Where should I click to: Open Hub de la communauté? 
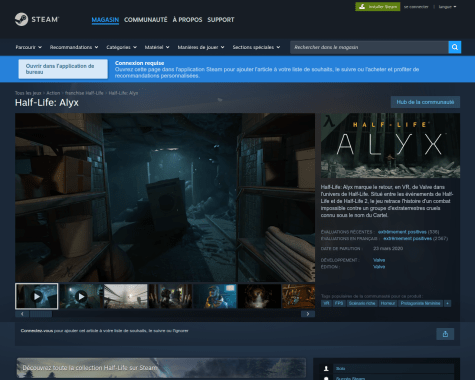pyautogui.click(x=425, y=102)
